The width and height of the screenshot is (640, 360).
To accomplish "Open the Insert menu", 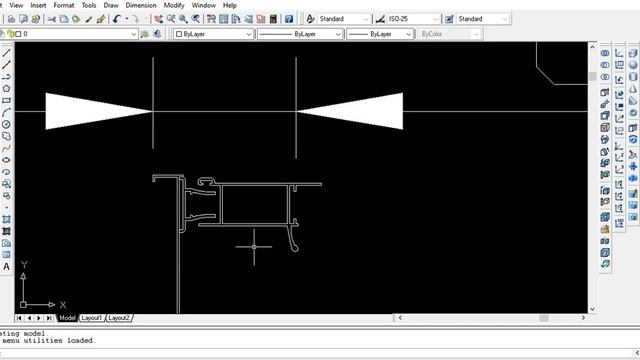I will [38, 5].
